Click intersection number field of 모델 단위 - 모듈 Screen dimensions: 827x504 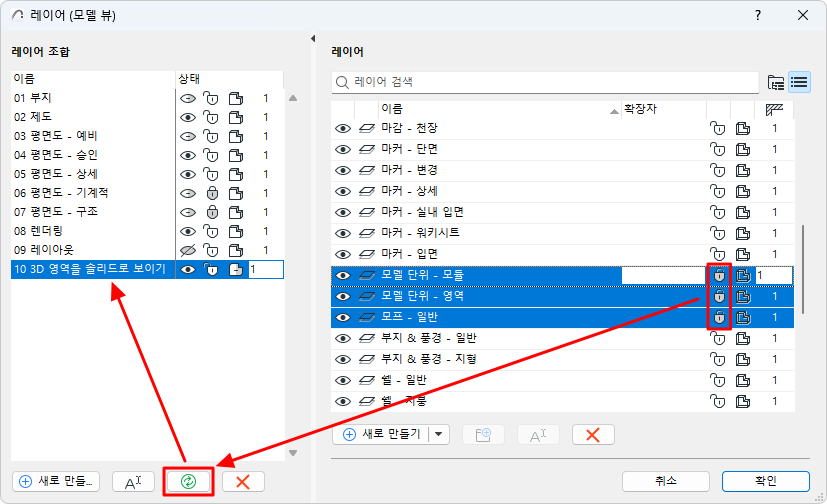[x=774, y=275]
